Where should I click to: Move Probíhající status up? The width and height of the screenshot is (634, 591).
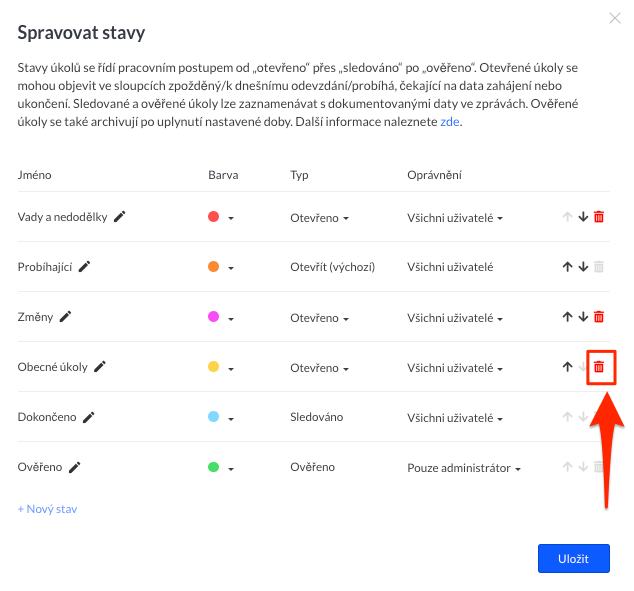click(x=567, y=267)
